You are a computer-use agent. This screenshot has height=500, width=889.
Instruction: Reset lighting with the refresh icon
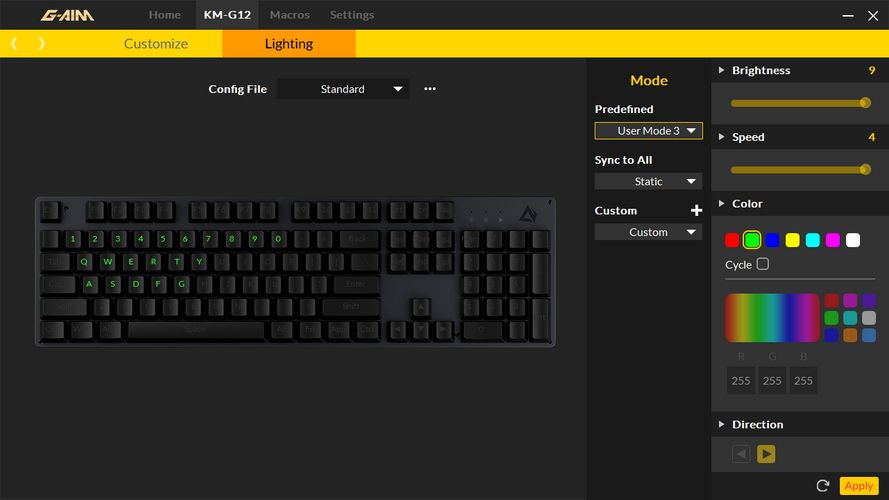coord(823,486)
